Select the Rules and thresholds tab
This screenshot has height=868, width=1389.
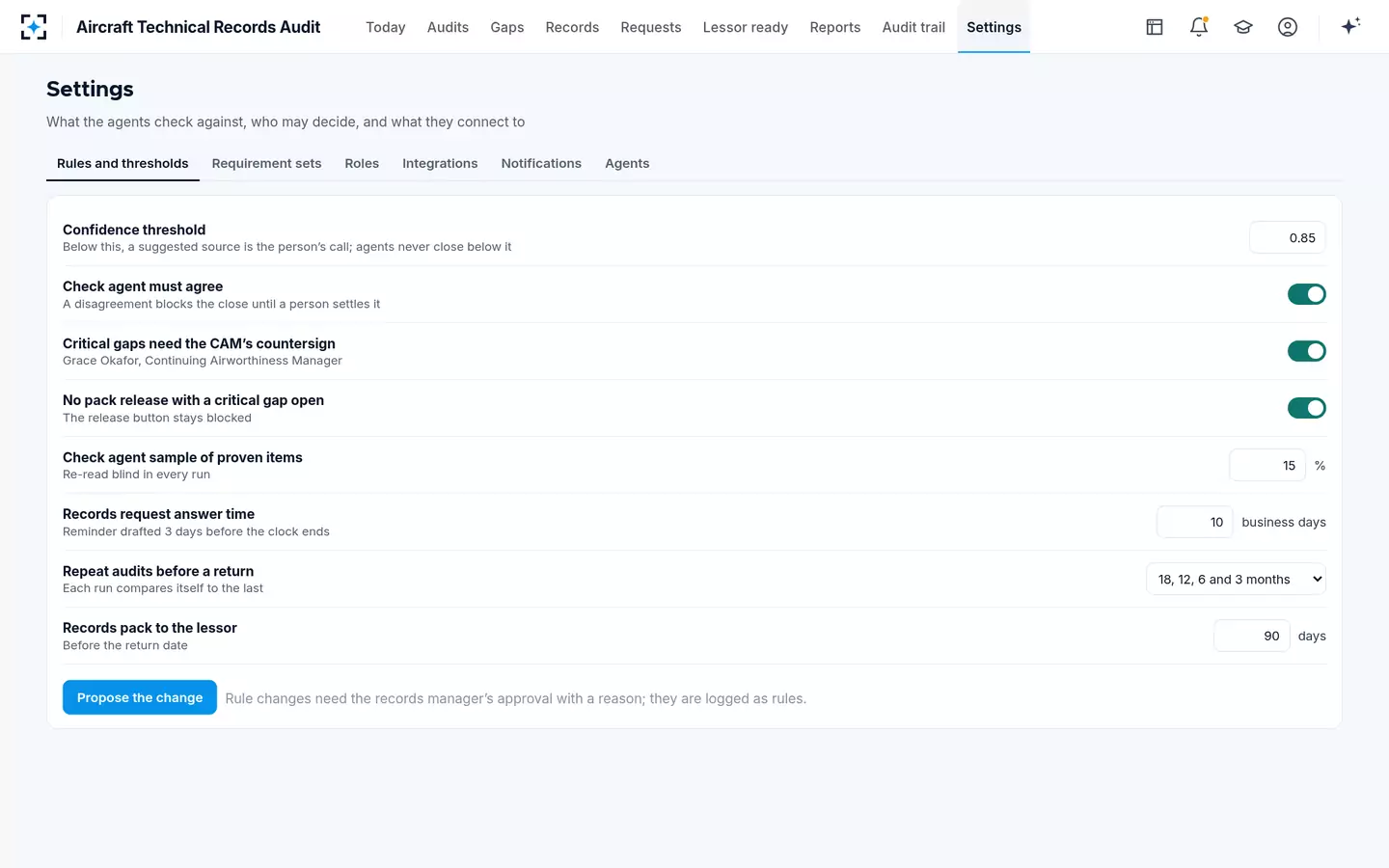pyautogui.click(x=123, y=164)
